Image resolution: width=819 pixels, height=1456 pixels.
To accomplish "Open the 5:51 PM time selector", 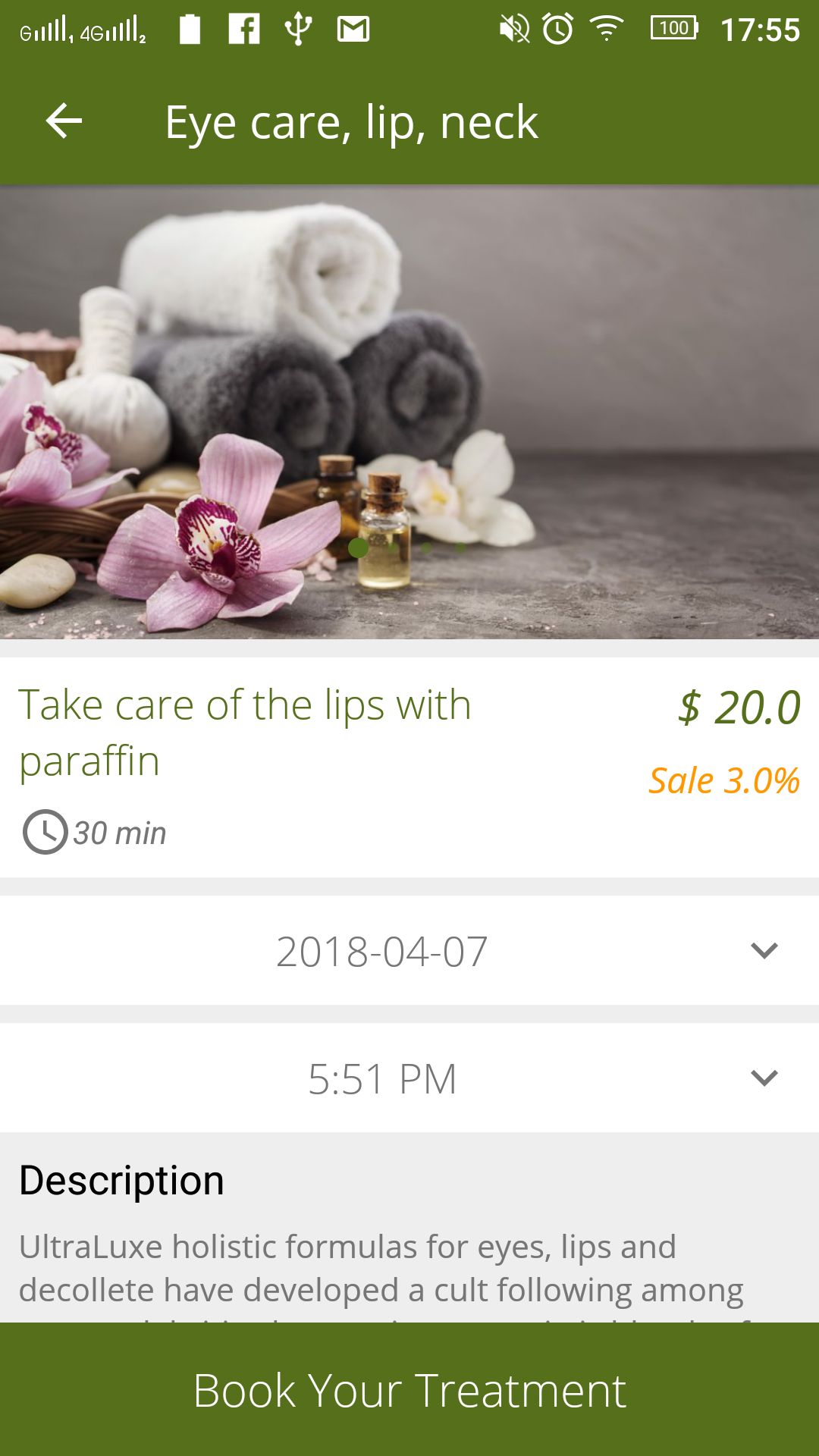I will tap(382, 1078).
